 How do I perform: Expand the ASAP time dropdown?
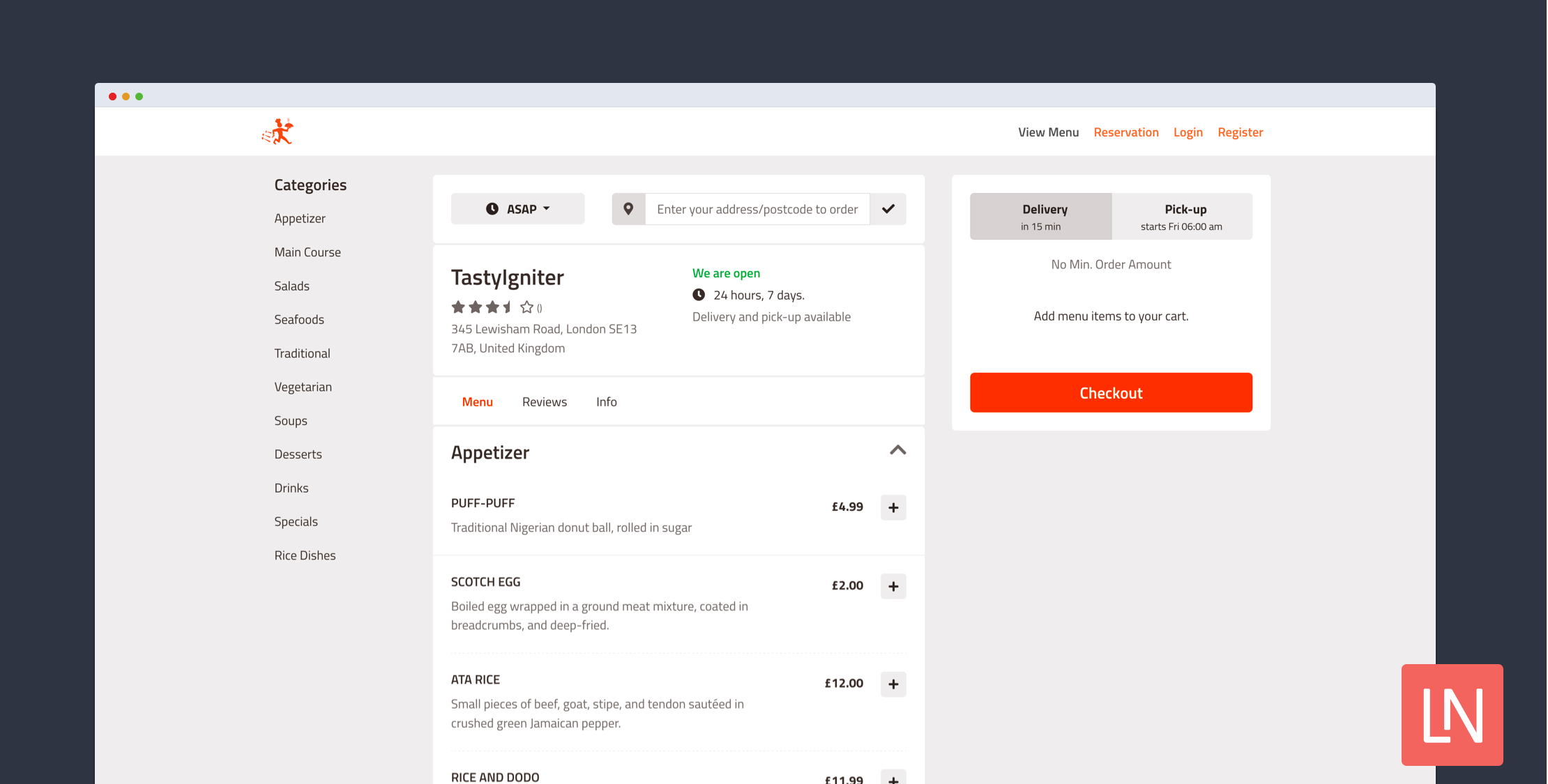tap(517, 209)
